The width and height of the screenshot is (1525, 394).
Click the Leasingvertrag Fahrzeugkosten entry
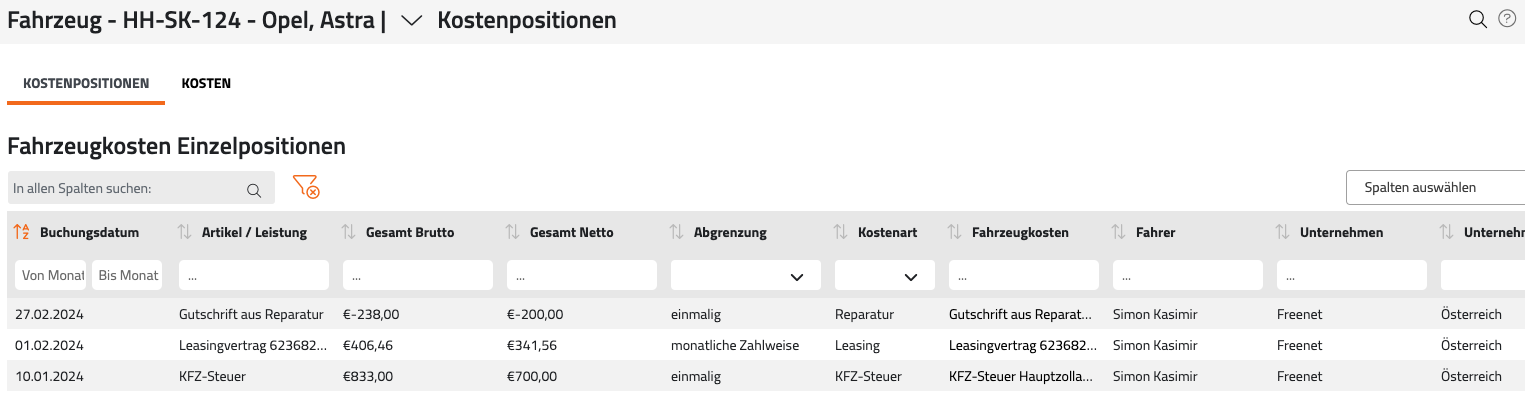click(x=1020, y=345)
